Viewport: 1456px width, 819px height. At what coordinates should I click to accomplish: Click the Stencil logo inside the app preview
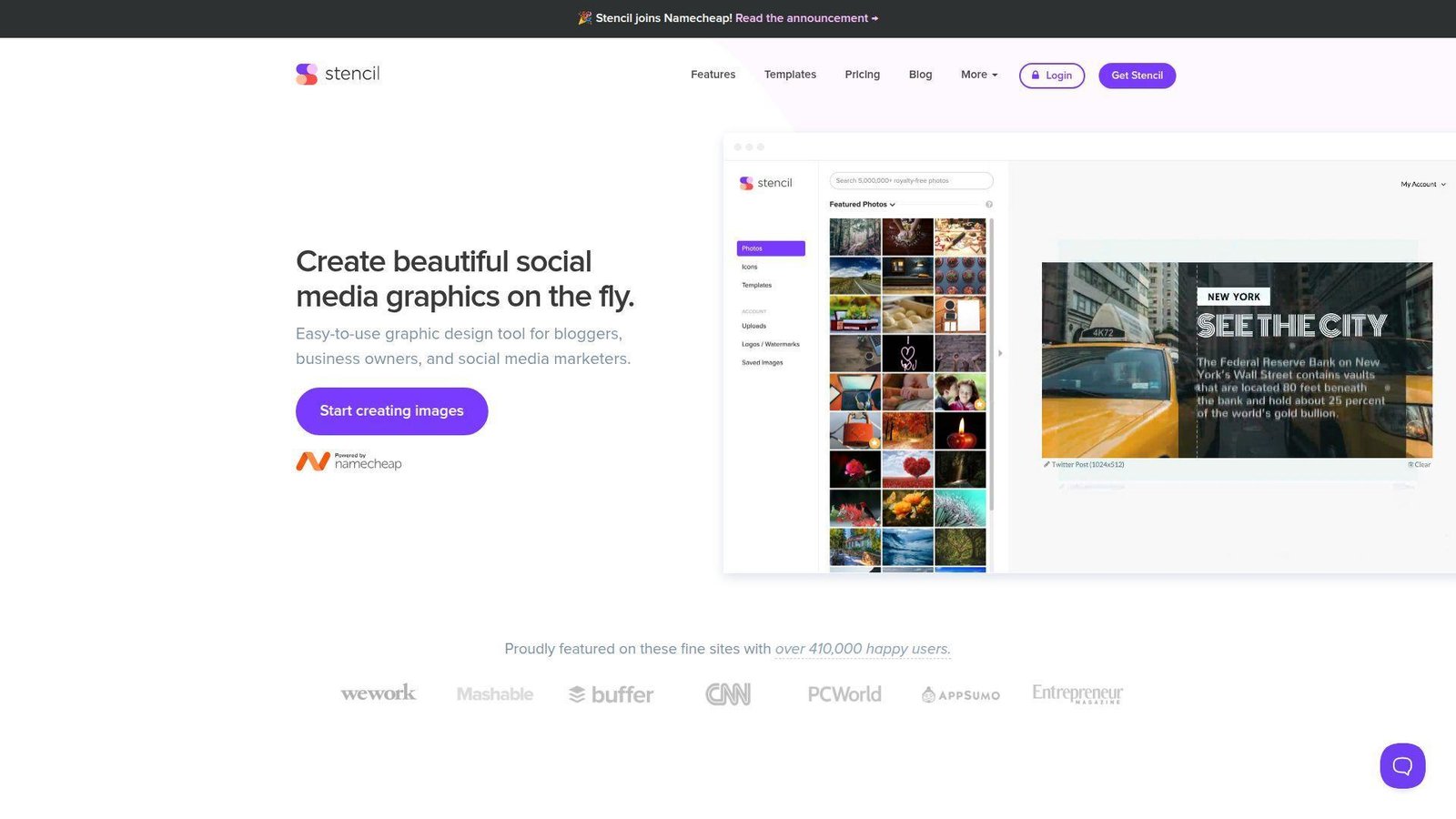tap(765, 183)
